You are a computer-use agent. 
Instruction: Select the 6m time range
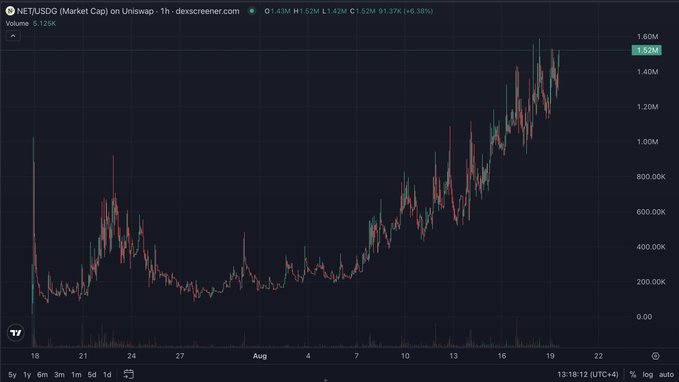point(42,375)
